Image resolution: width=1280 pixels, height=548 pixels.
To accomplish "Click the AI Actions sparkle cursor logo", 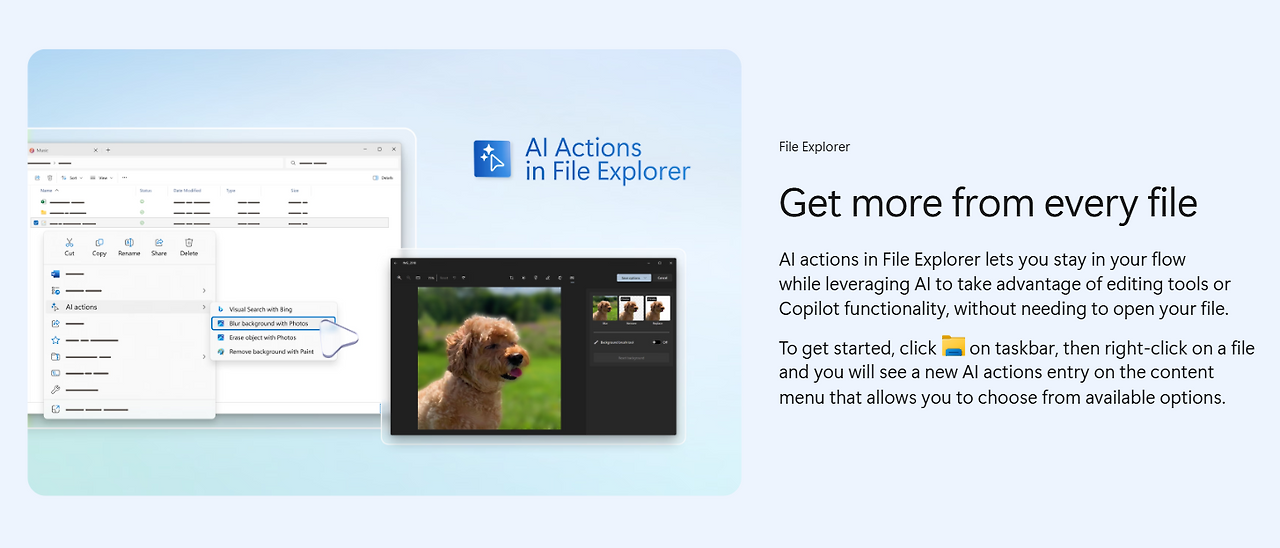I will [x=492, y=159].
